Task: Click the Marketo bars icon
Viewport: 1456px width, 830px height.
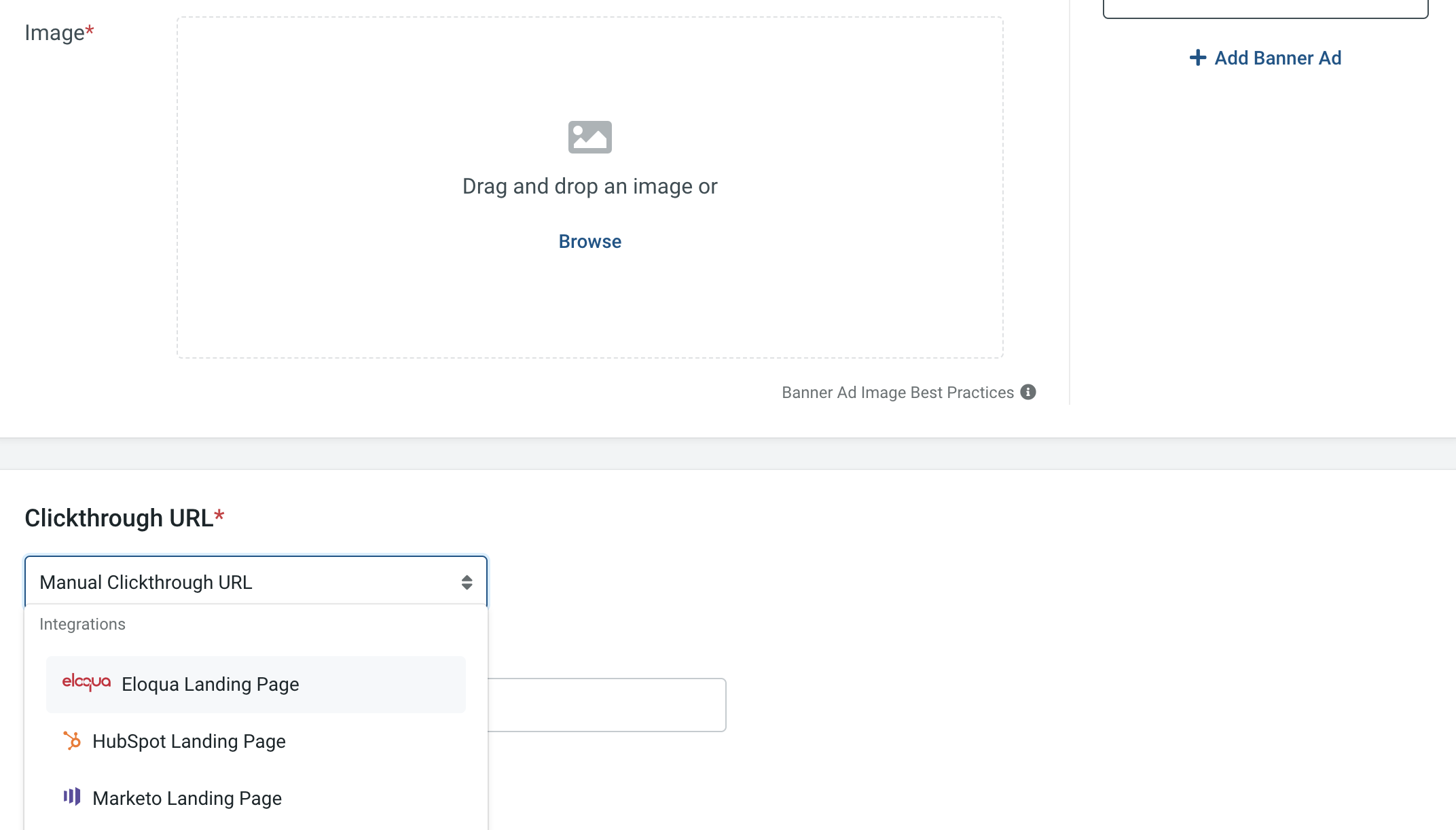Action: coord(72,796)
